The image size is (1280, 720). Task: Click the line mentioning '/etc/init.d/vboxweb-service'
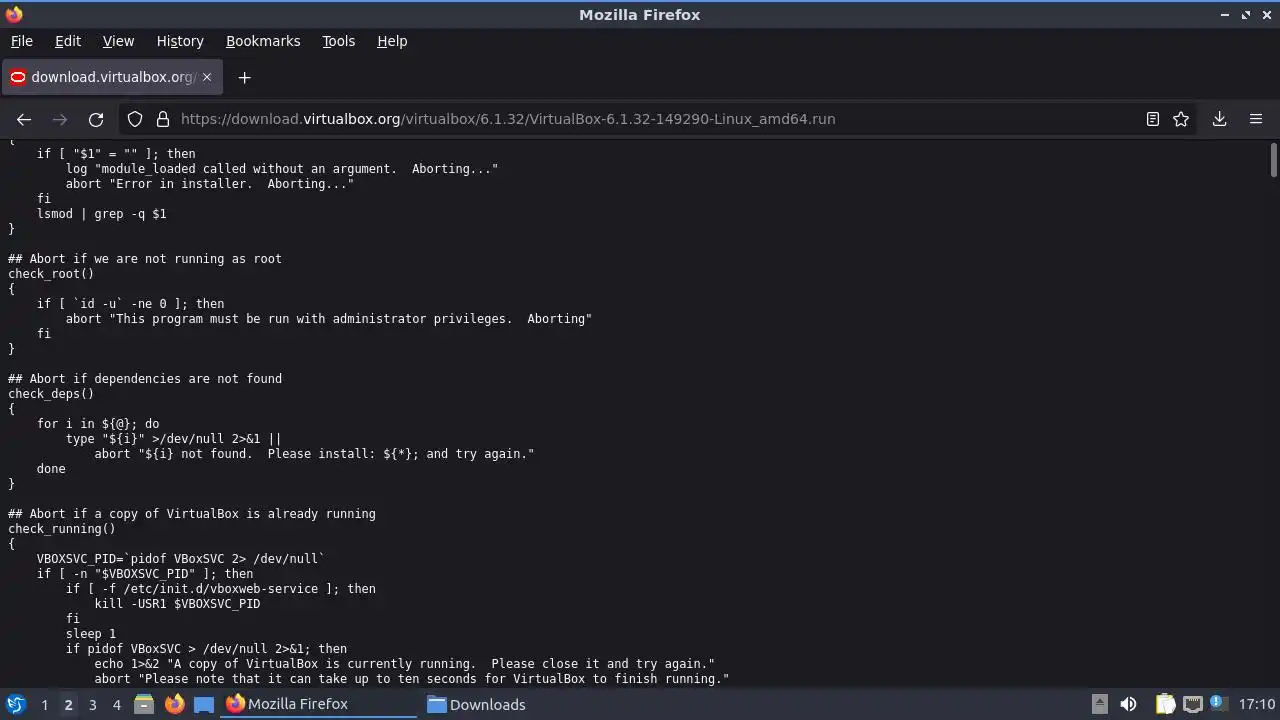pos(221,589)
